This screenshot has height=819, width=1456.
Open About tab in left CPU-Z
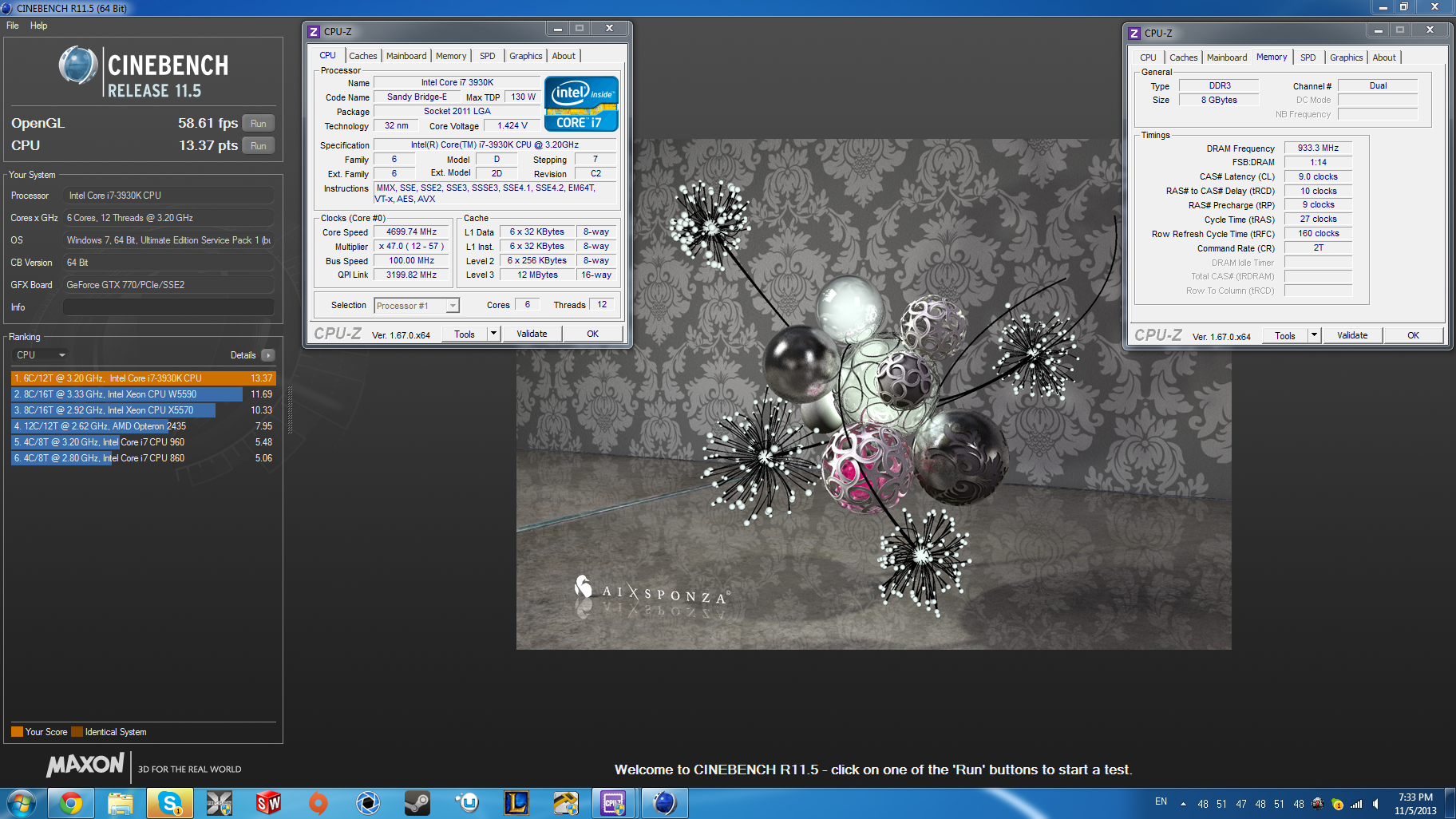tap(564, 56)
